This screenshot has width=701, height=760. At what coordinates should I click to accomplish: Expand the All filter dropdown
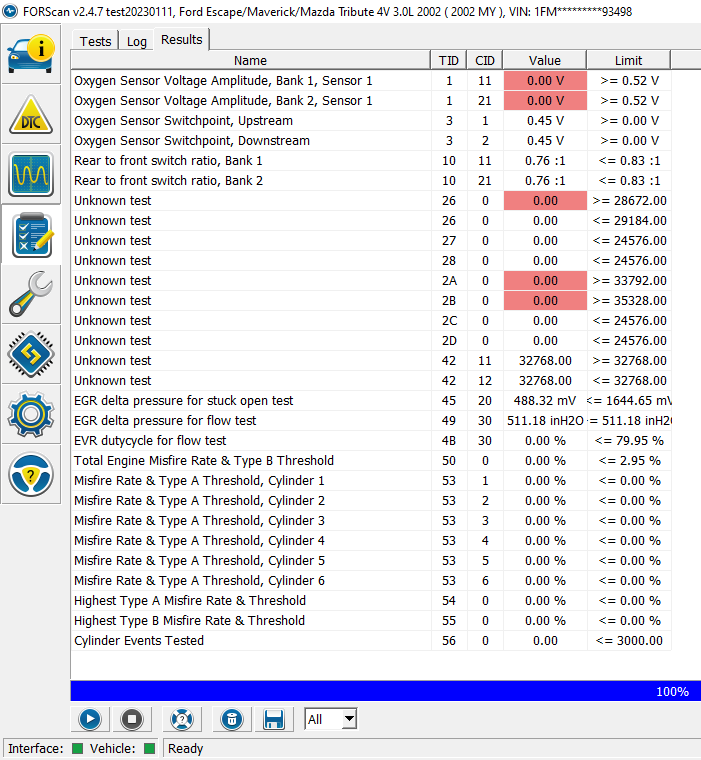(x=348, y=719)
